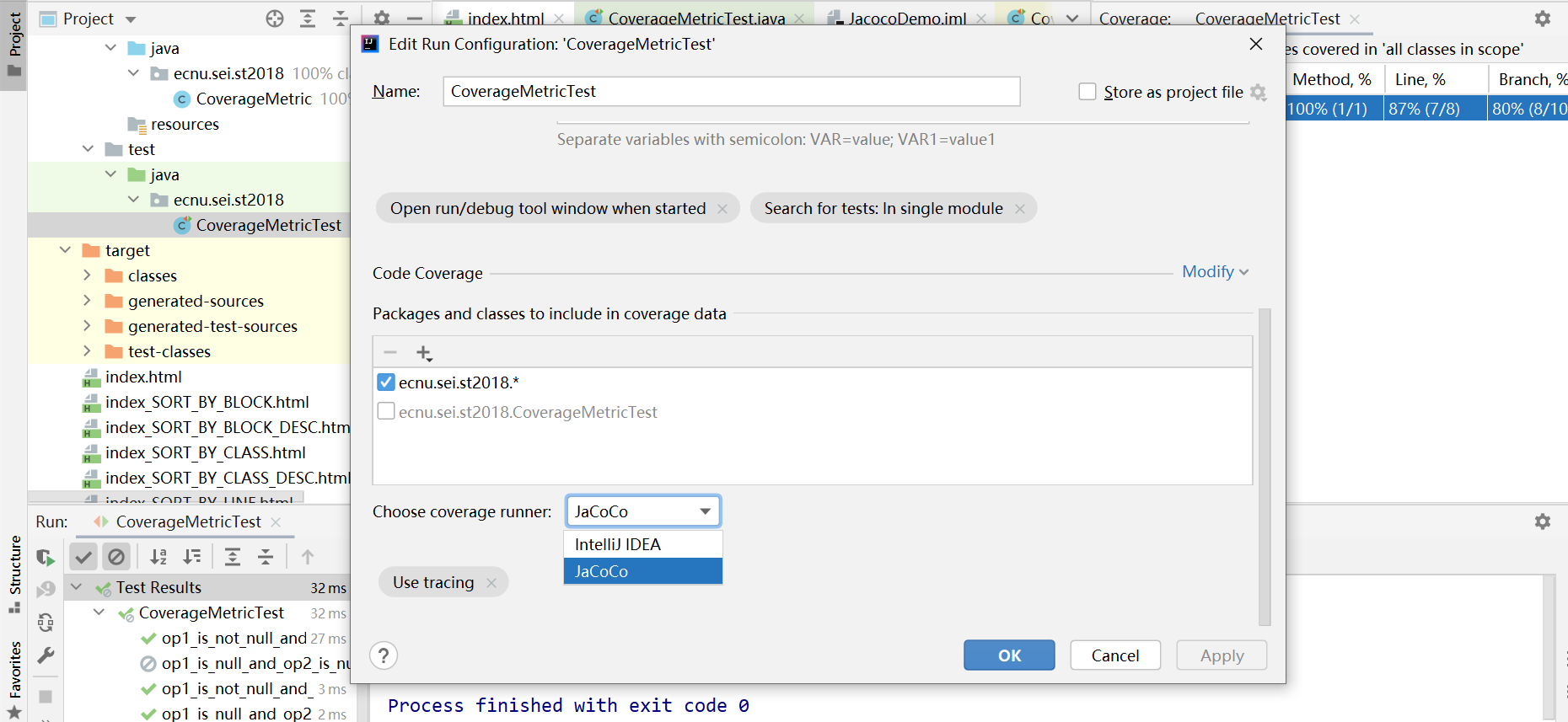Toggle auto-test icon in Run sidebar
Image resolution: width=1568 pixels, height=722 pixels.
pyautogui.click(x=46, y=623)
